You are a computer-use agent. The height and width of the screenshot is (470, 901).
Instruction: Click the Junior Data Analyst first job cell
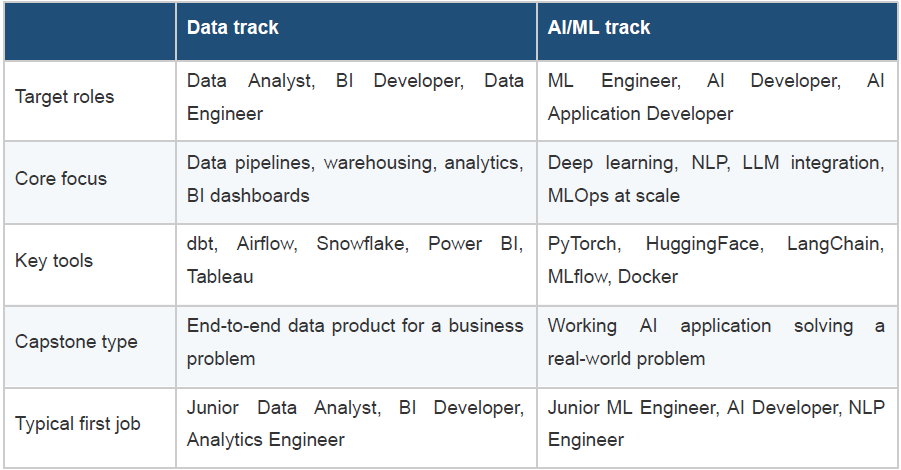click(356, 427)
